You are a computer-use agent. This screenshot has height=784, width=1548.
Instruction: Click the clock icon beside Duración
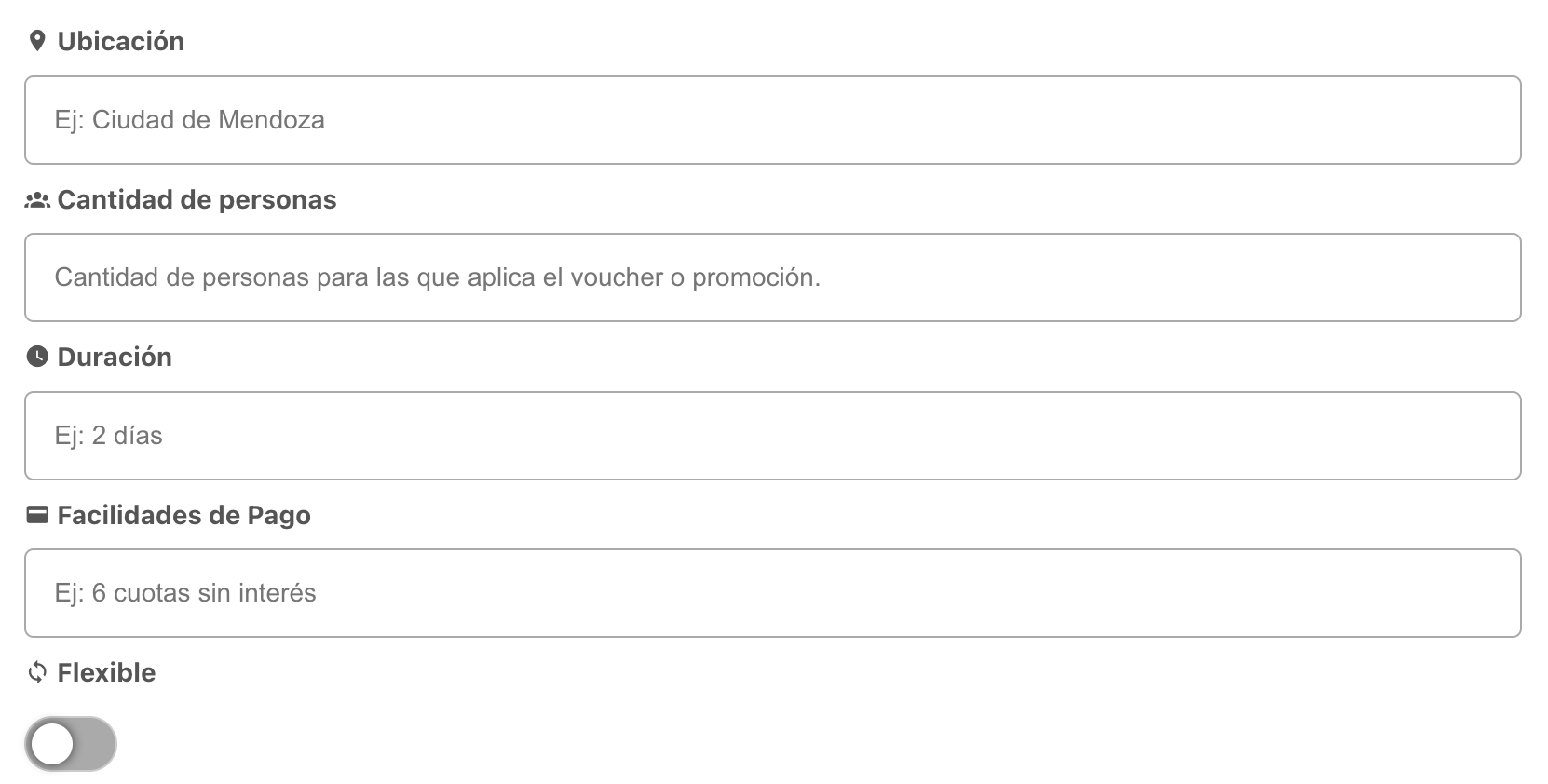(x=35, y=356)
